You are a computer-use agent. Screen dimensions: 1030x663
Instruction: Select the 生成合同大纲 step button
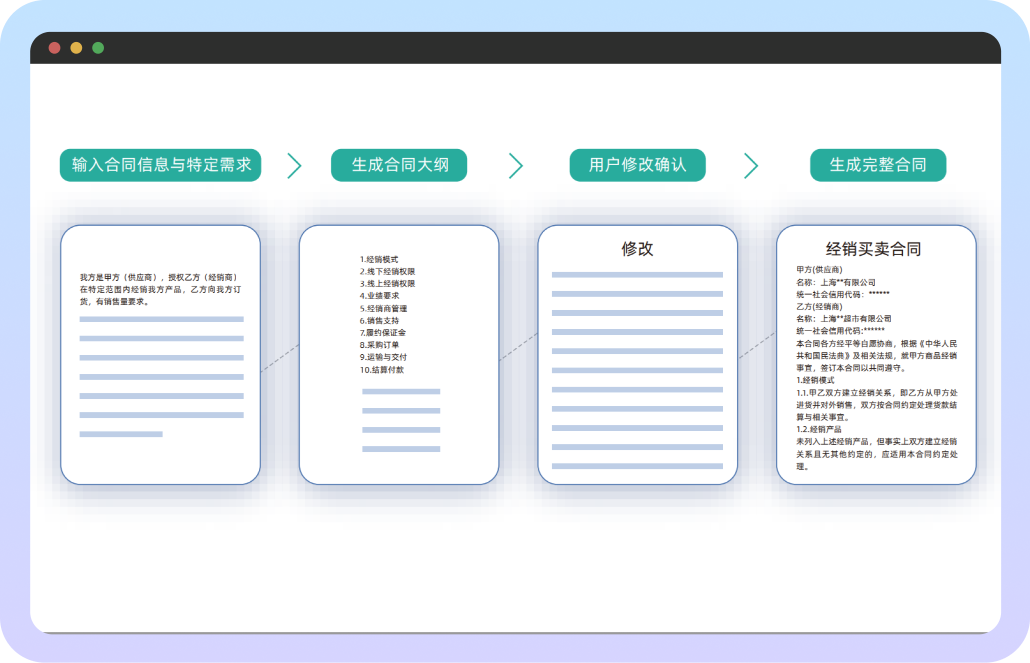point(399,165)
